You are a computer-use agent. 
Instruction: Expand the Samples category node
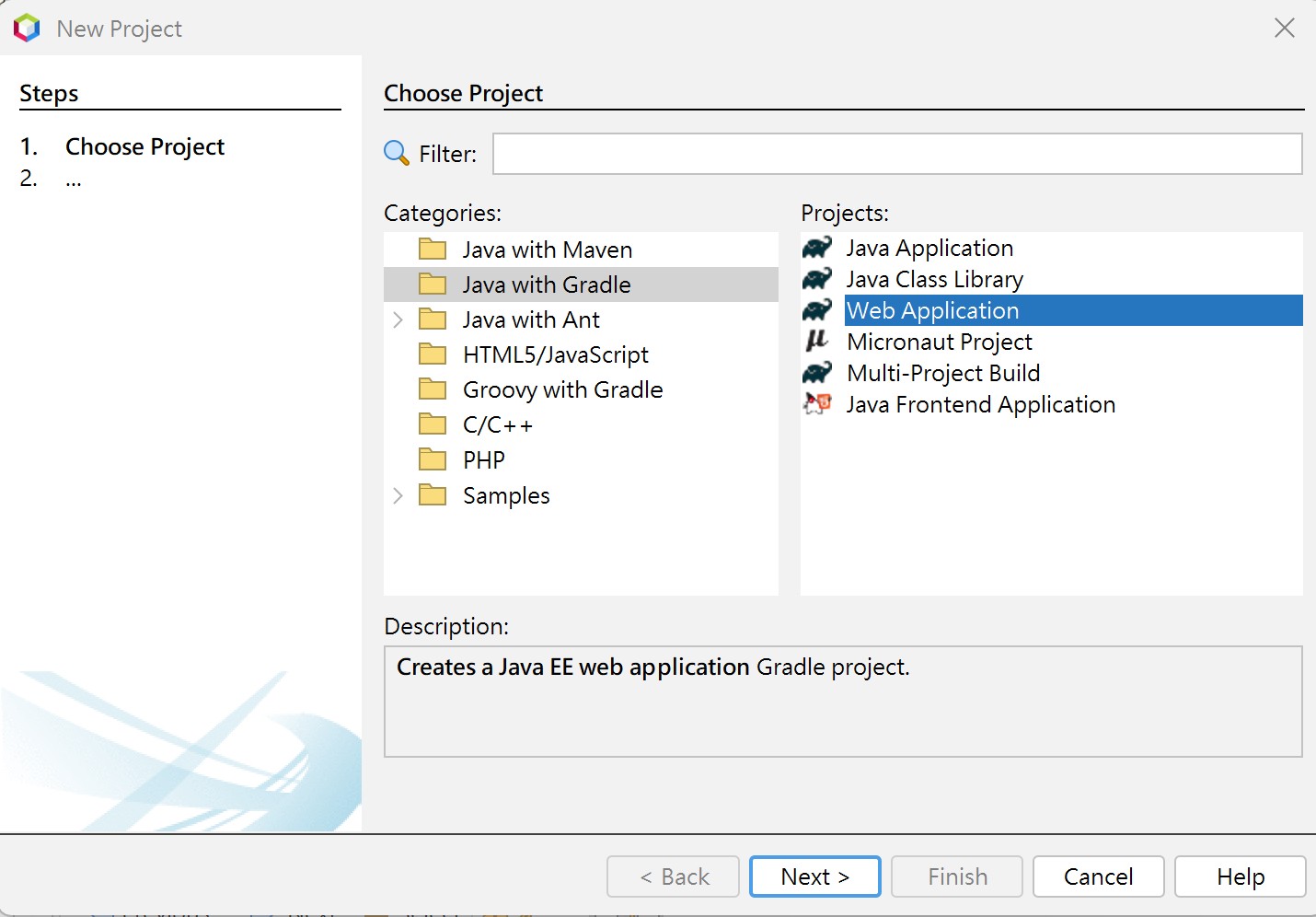point(398,495)
